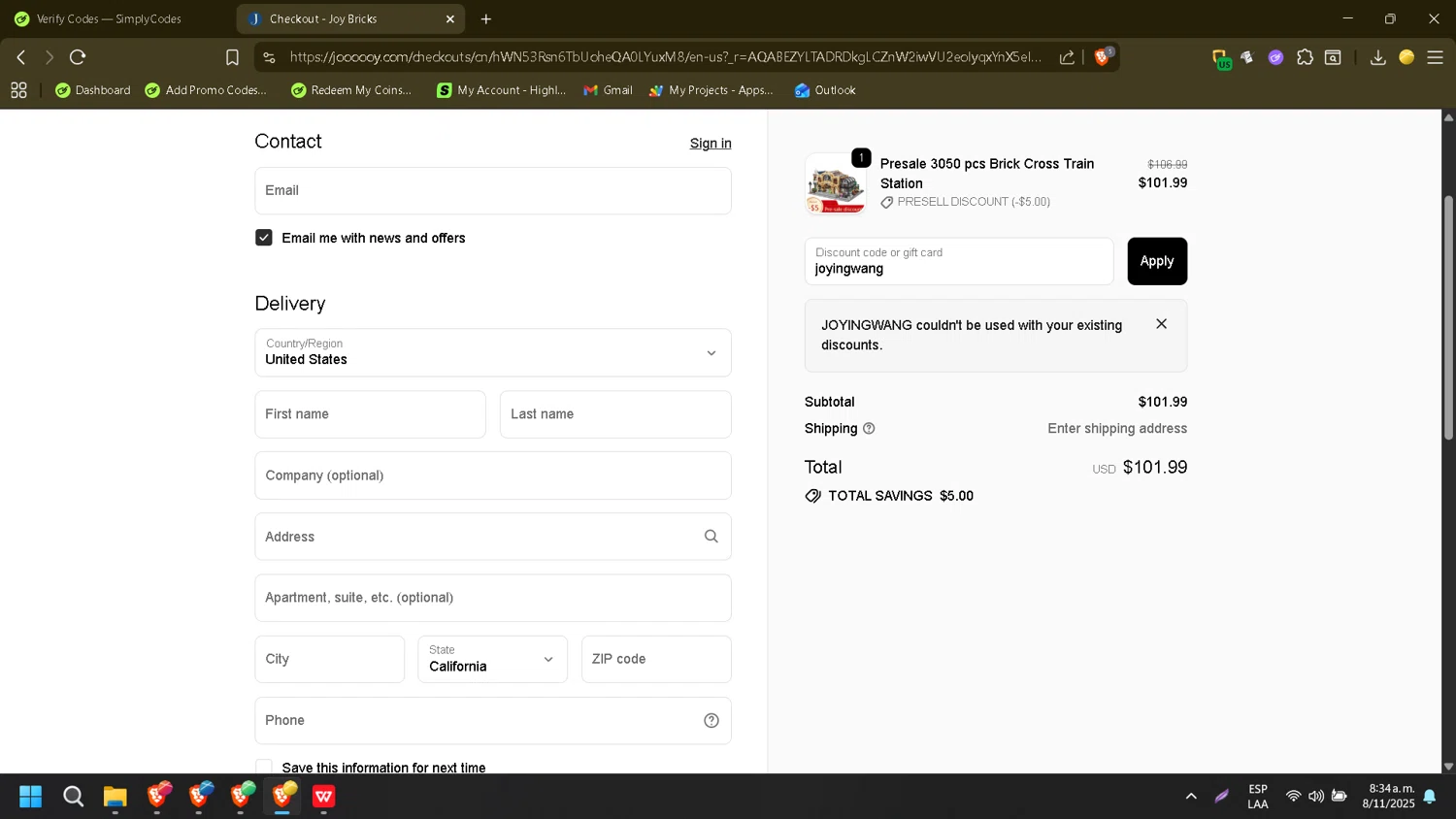The width and height of the screenshot is (1456, 819).
Task: Focus the Apartment, suite field
Action: point(493,598)
